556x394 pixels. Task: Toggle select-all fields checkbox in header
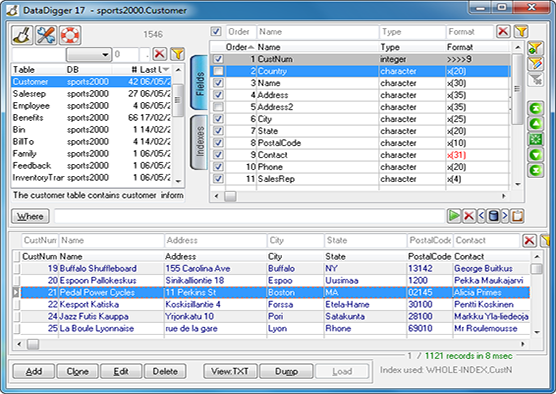216,32
